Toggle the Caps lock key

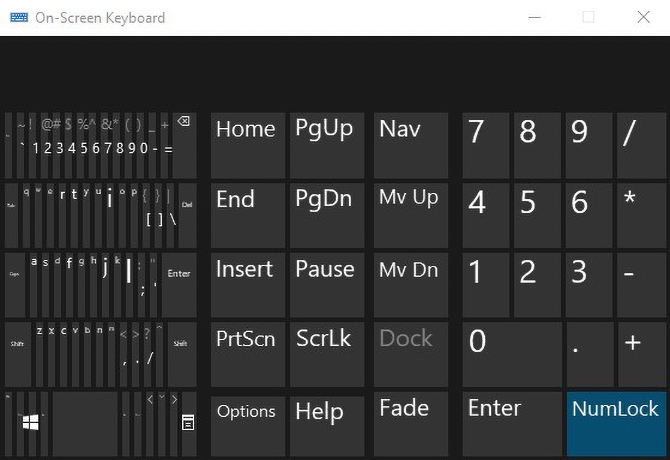point(15,283)
